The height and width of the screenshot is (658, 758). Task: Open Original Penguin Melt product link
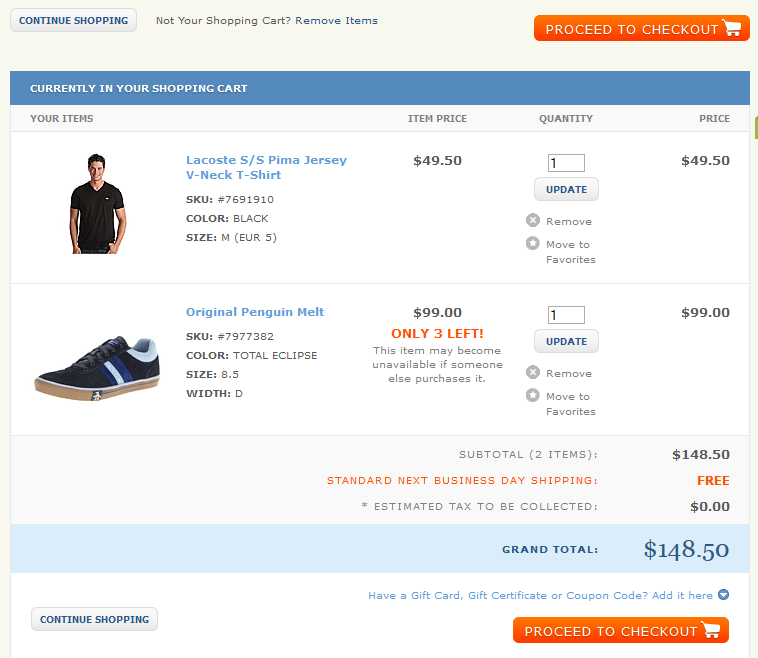tap(255, 312)
